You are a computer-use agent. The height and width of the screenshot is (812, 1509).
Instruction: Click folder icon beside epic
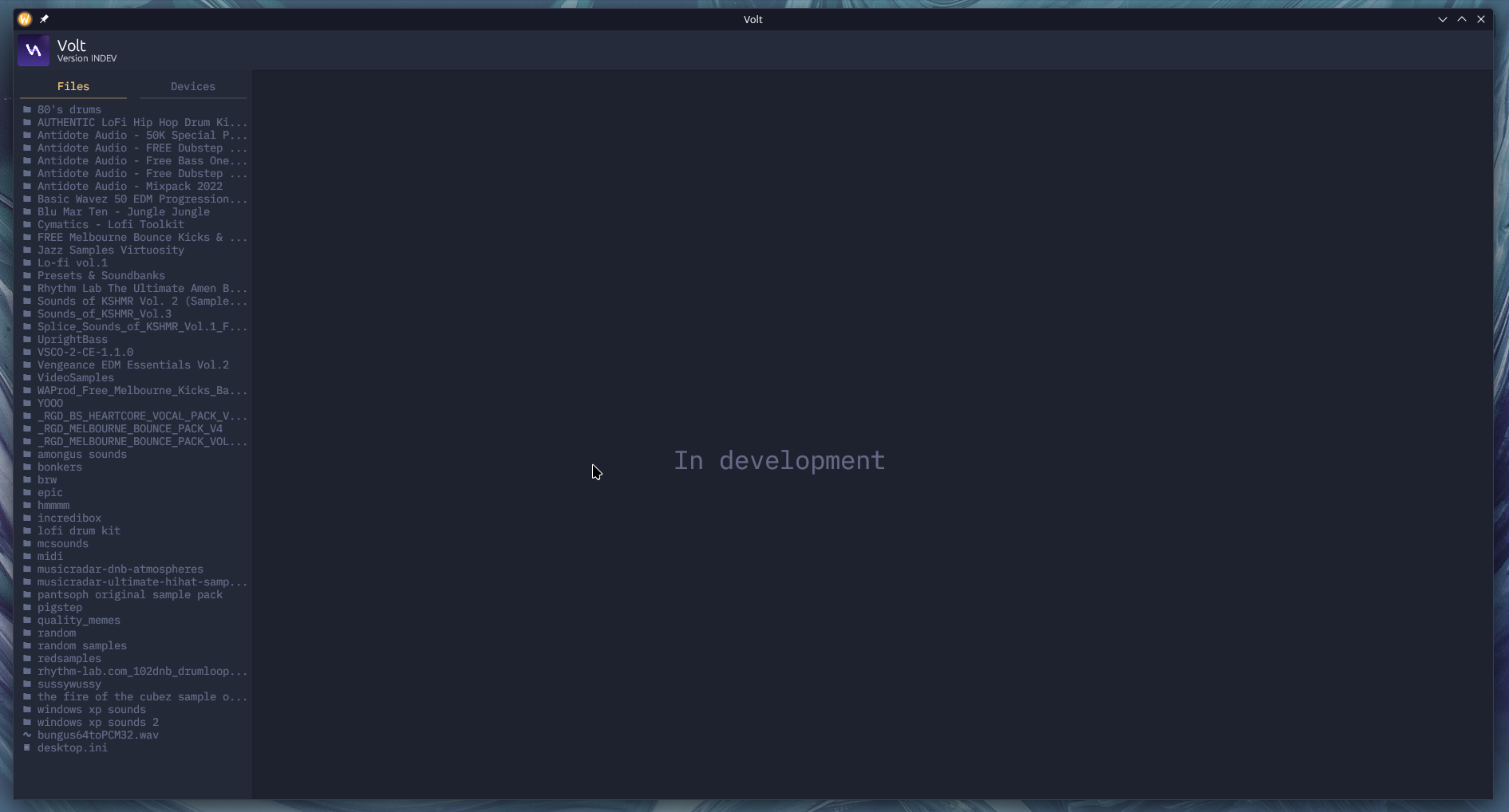[27, 492]
